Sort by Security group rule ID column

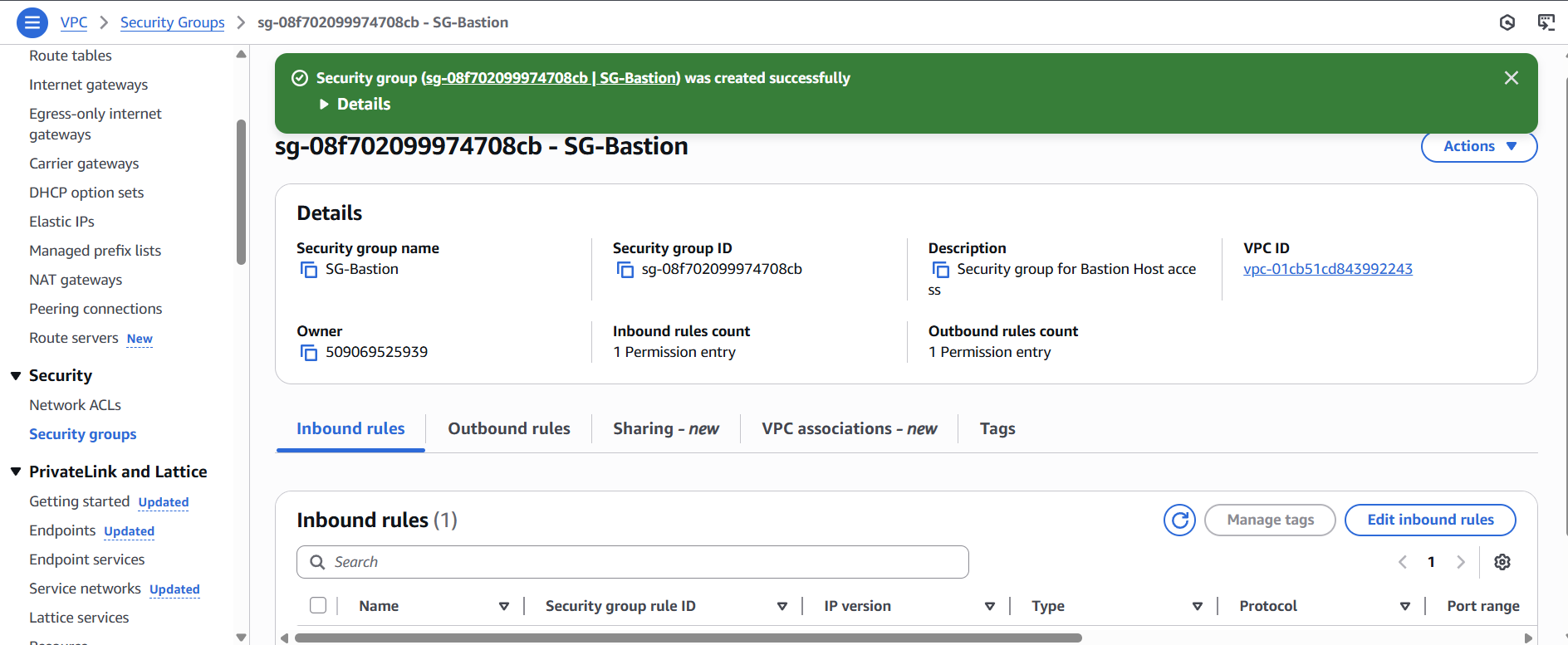[x=782, y=606]
